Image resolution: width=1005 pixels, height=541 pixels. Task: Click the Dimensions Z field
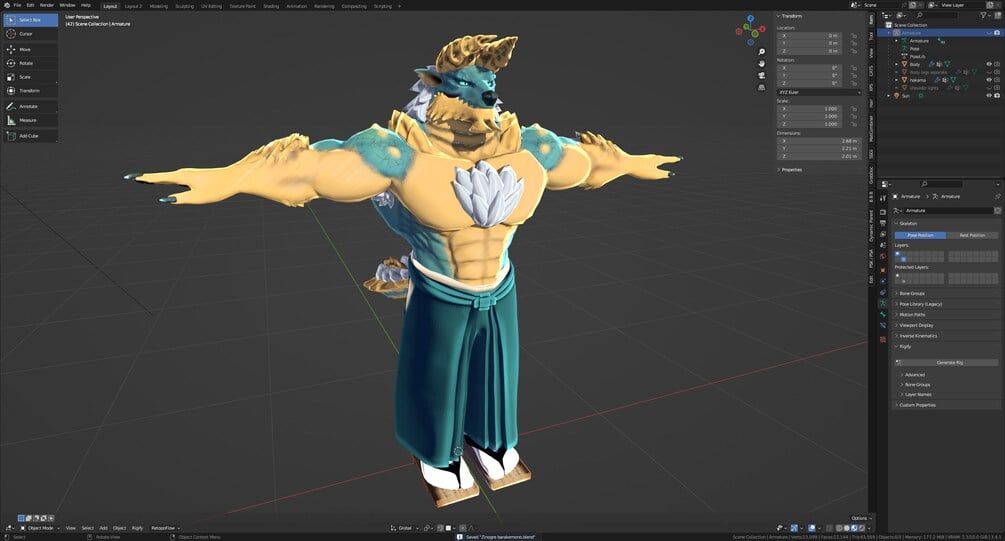click(x=819, y=156)
